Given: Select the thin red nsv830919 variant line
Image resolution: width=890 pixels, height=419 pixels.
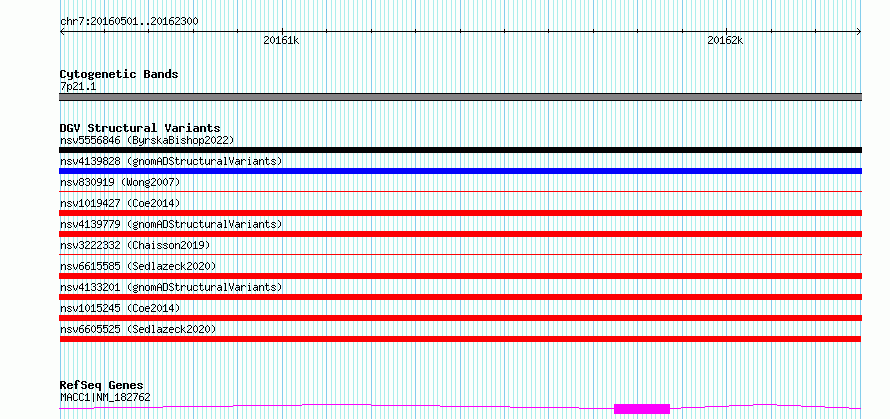Looking at the screenshot, I should 460,192.
